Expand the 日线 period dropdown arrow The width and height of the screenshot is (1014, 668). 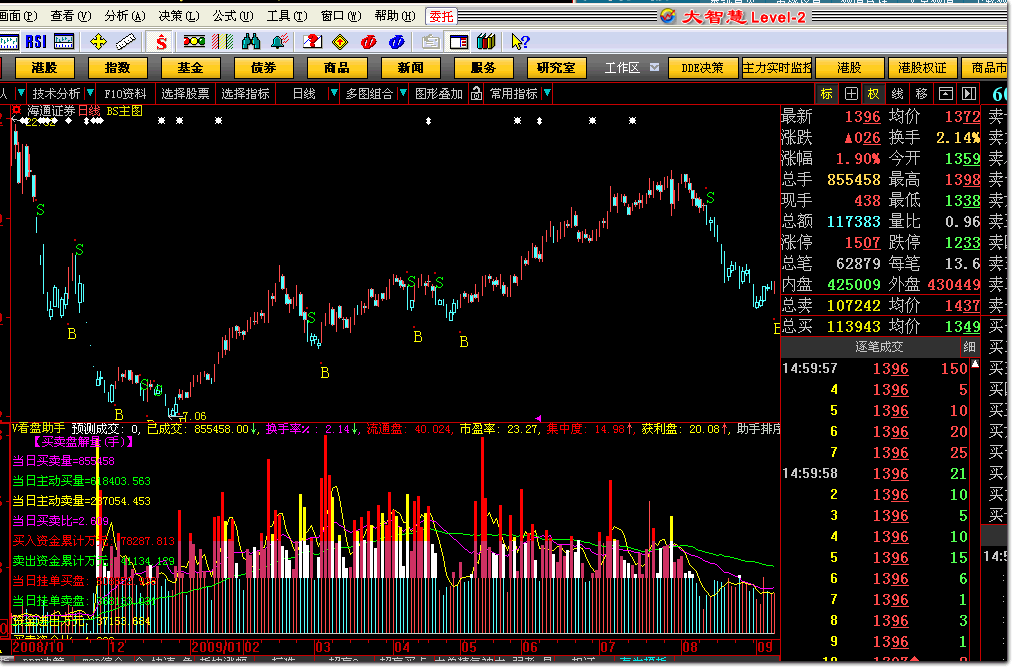(334, 94)
